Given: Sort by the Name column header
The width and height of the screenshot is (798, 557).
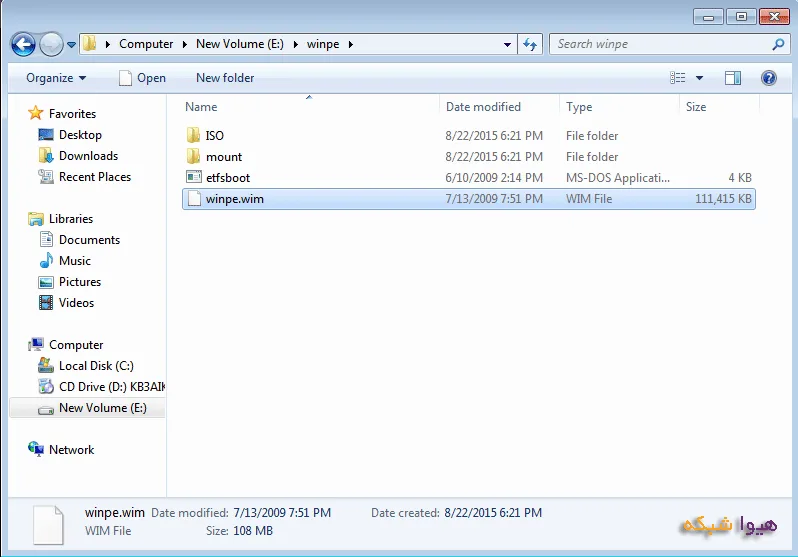Looking at the screenshot, I should (x=201, y=107).
